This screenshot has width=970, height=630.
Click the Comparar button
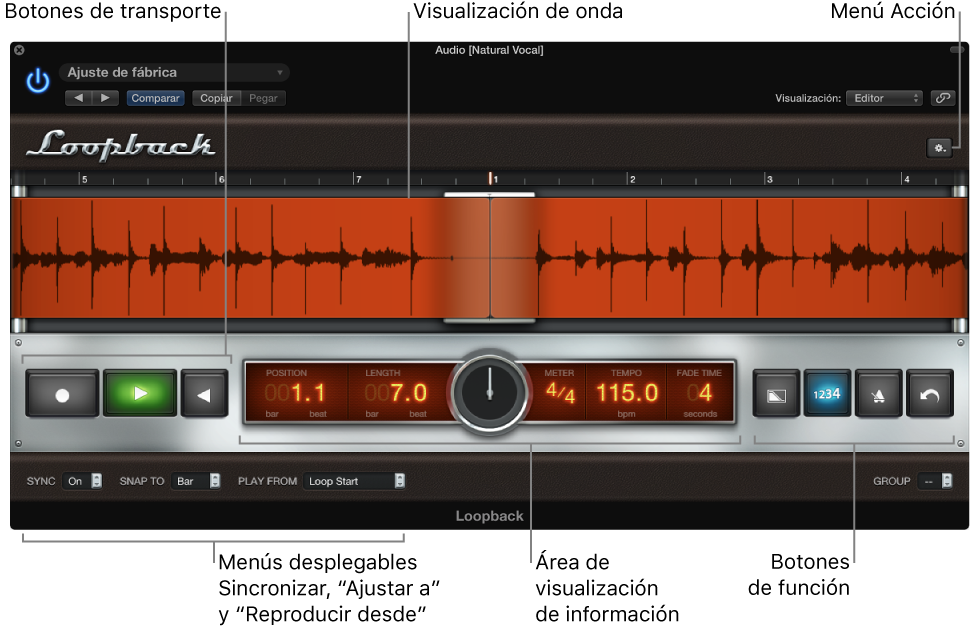[155, 98]
